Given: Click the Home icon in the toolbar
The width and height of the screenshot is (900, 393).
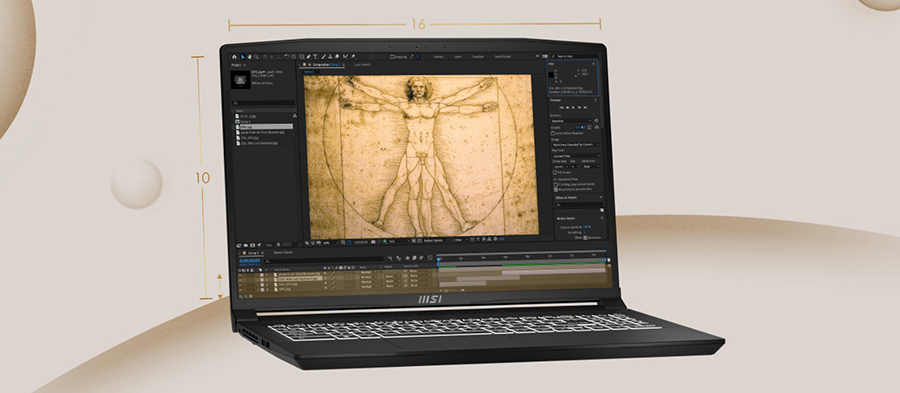Looking at the screenshot, I should [x=234, y=57].
